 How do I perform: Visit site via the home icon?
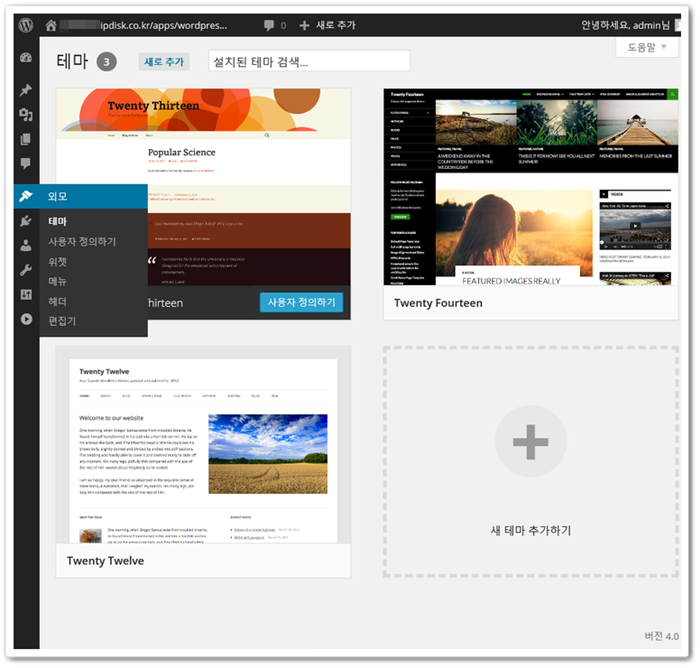(51, 25)
